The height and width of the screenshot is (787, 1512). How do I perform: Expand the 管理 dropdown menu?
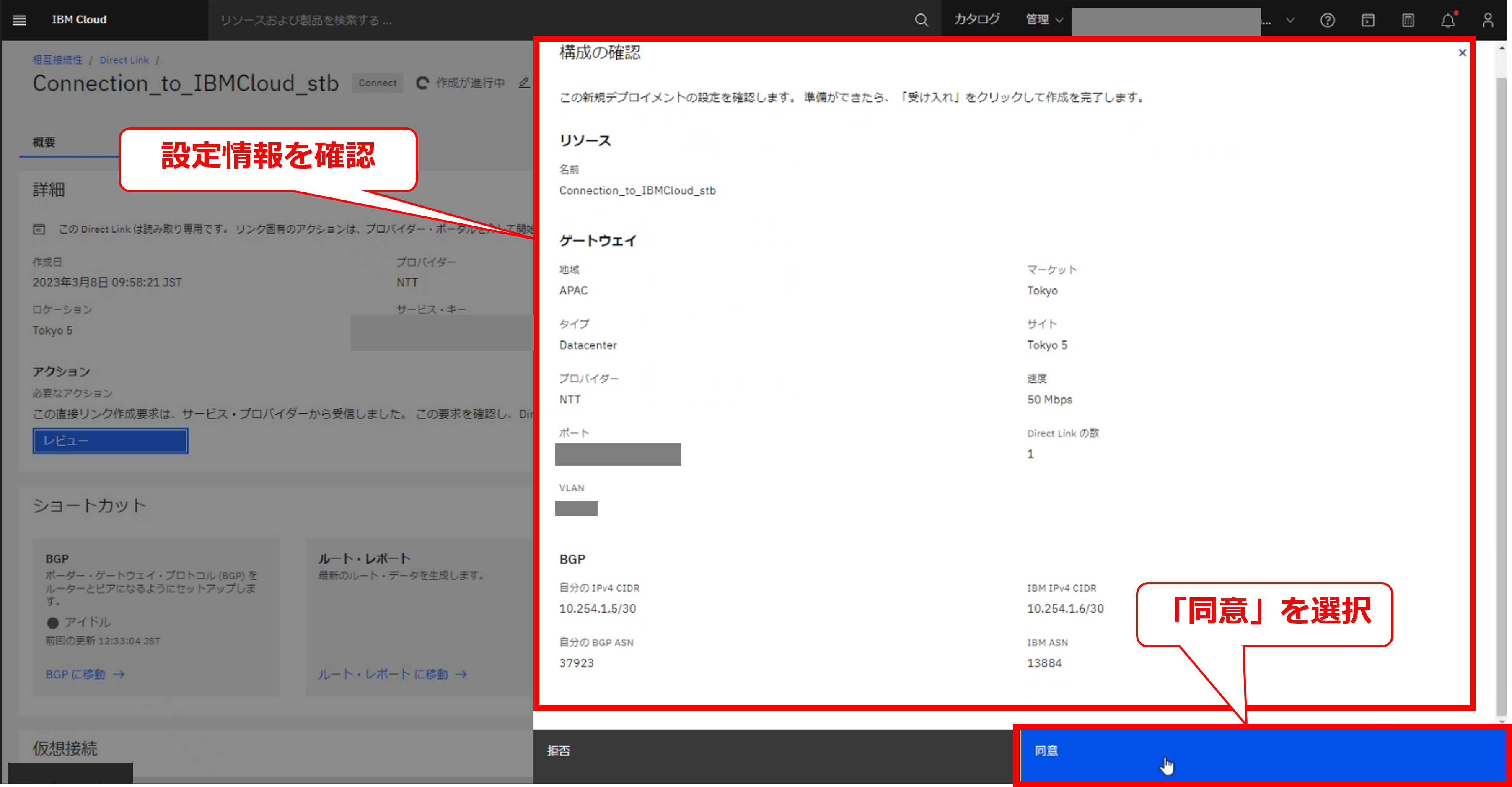1043,20
